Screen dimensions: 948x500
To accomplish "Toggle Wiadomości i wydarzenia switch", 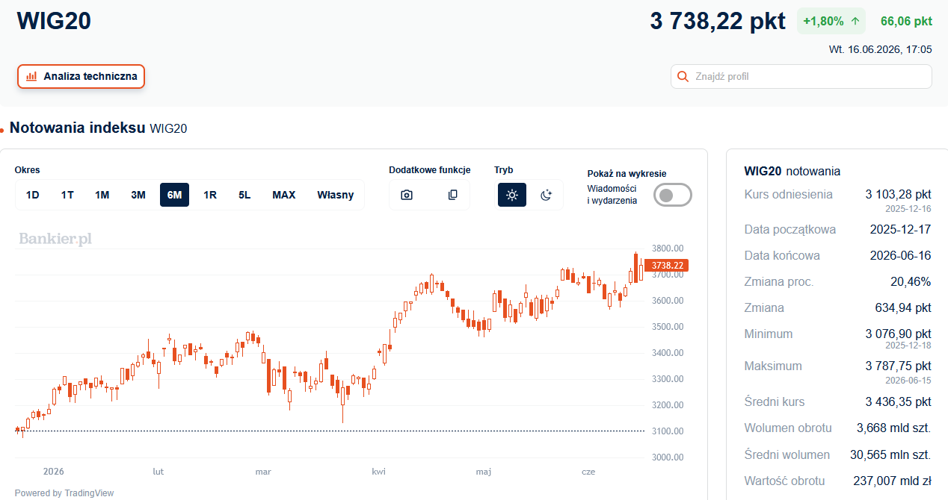I will click(x=672, y=195).
